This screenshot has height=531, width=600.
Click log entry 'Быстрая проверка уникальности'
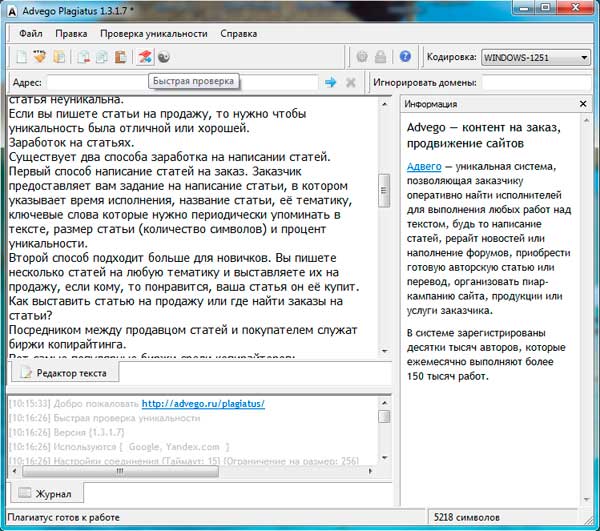coord(127,418)
